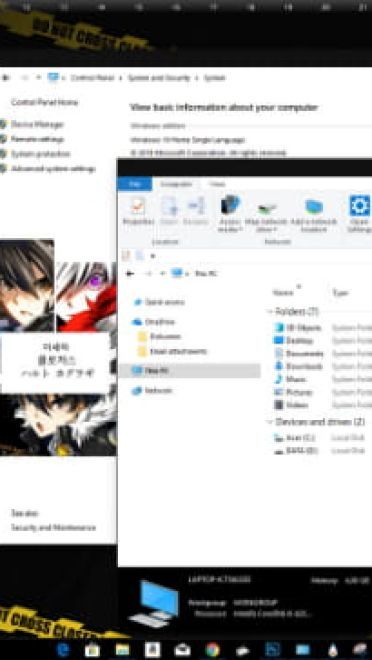Open the Documents folder in This PC list

(299, 354)
